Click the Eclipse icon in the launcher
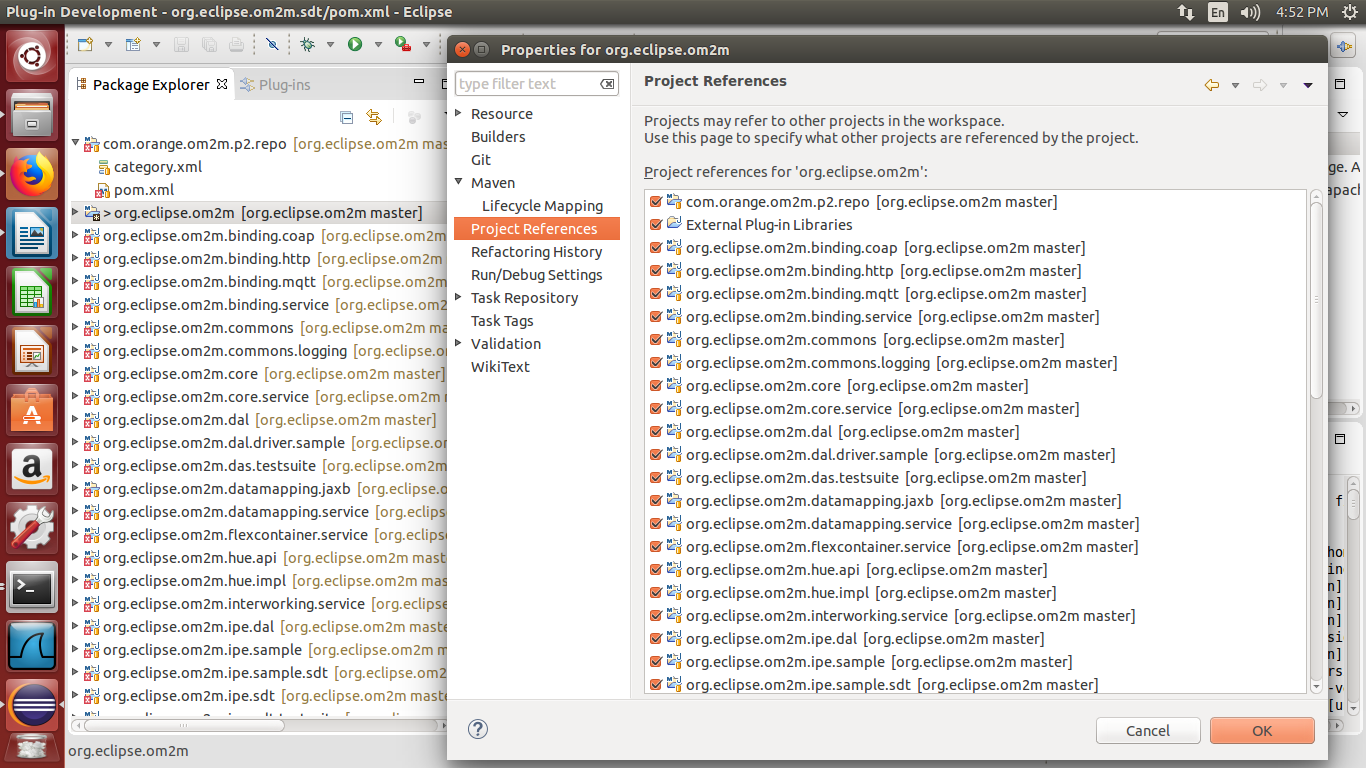1366x768 pixels. pyautogui.click(x=33, y=705)
